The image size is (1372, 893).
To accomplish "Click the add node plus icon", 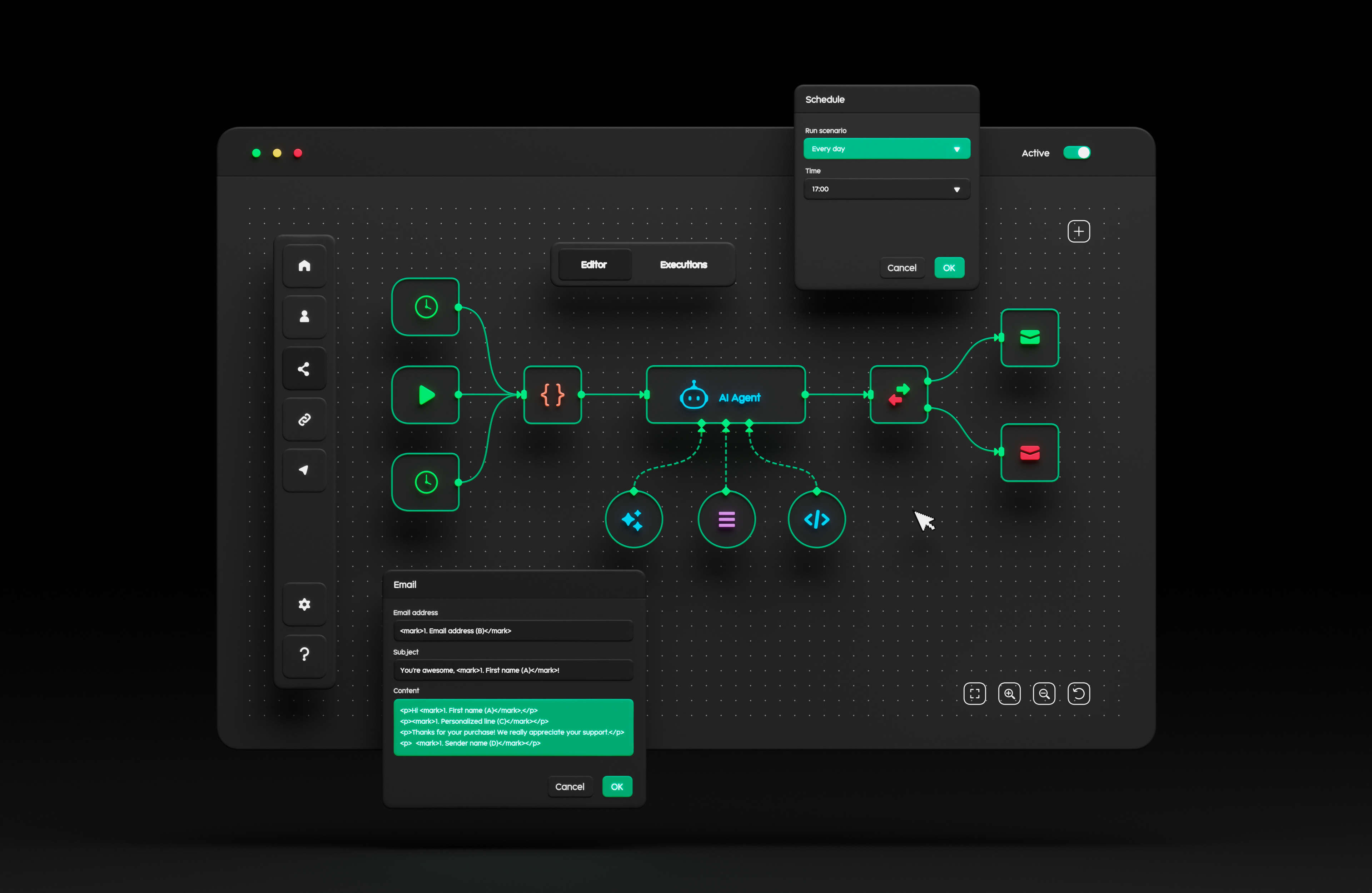I will click(1079, 231).
